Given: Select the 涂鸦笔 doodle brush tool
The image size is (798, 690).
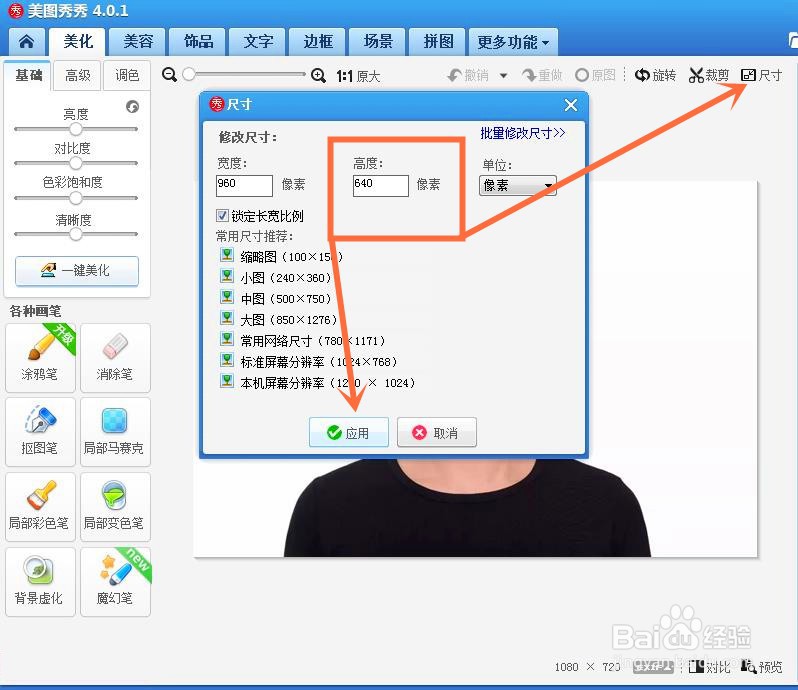Looking at the screenshot, I should (x=40, y=358).
